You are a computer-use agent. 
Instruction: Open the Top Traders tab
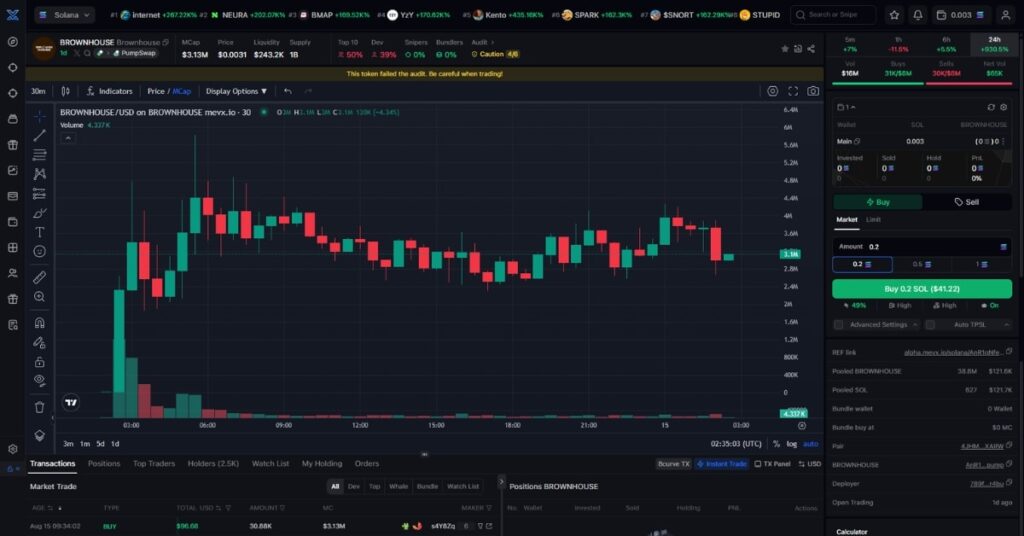154,464
